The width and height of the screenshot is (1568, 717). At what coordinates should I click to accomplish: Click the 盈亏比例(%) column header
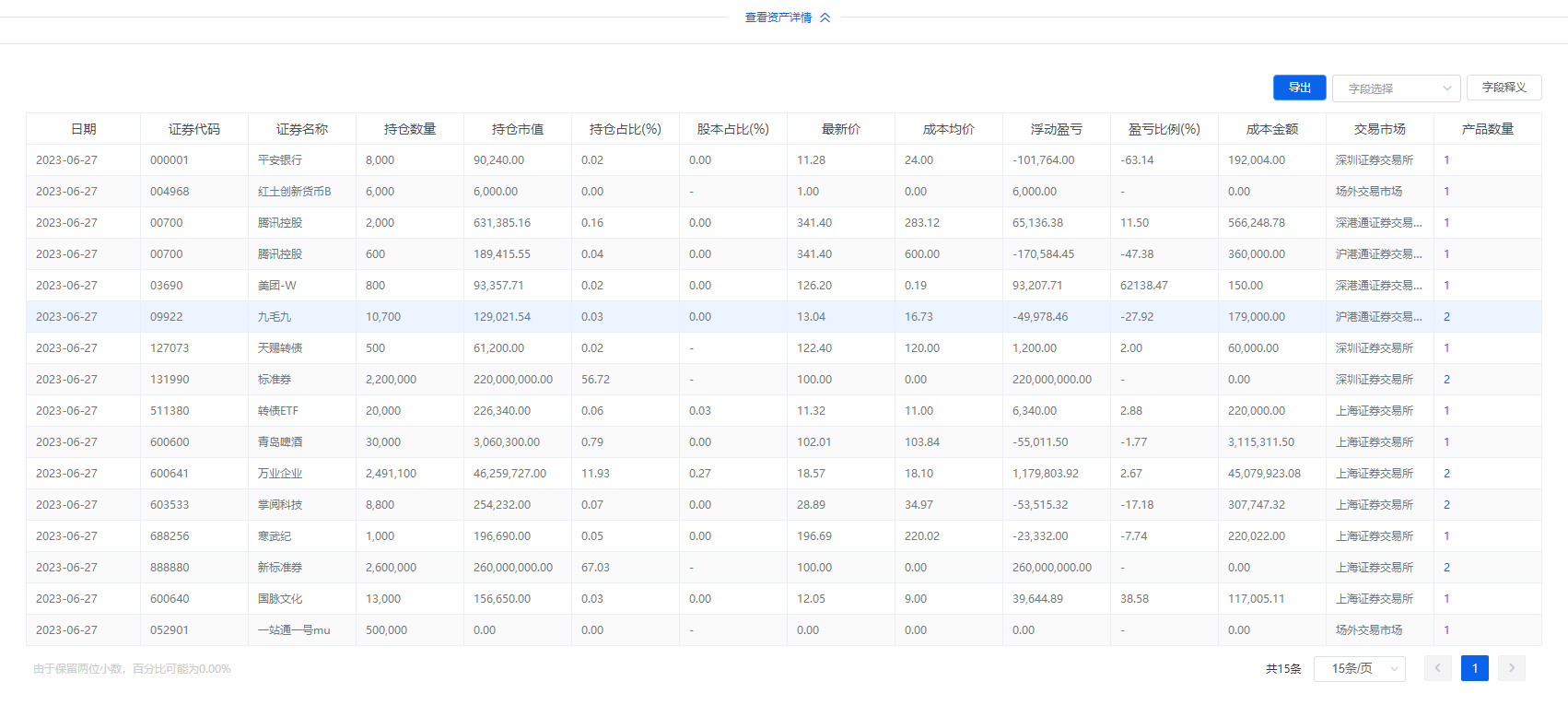1164,129
